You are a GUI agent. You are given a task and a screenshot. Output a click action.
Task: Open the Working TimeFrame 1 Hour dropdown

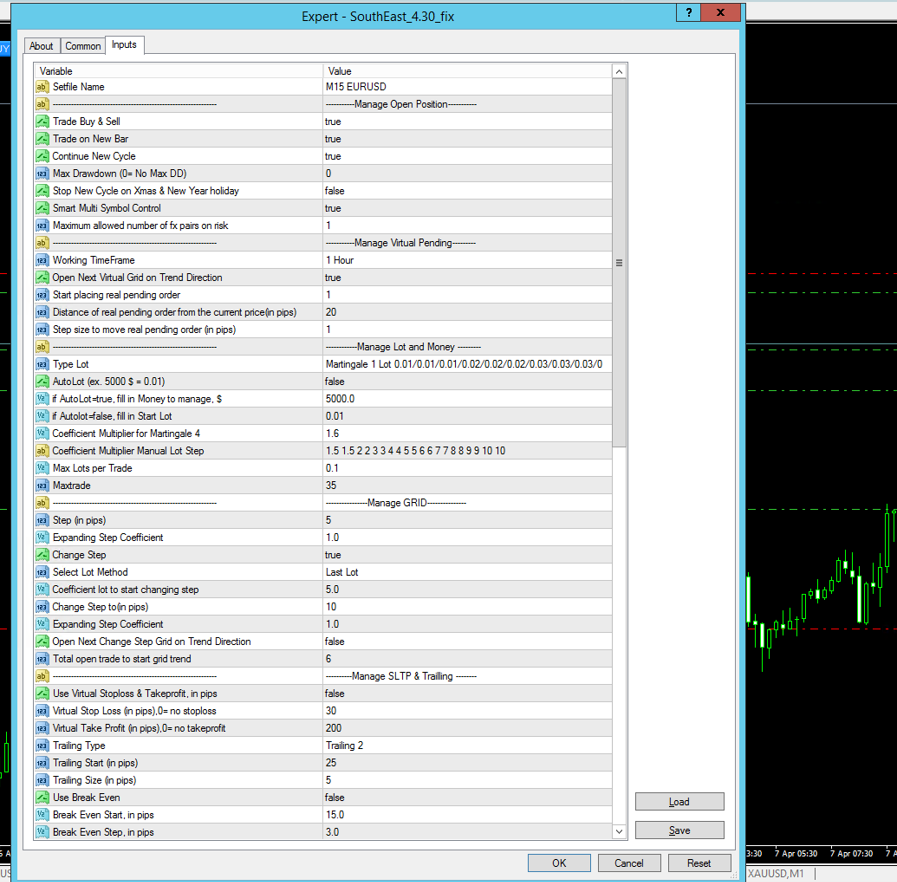click(x=466, y=260)
